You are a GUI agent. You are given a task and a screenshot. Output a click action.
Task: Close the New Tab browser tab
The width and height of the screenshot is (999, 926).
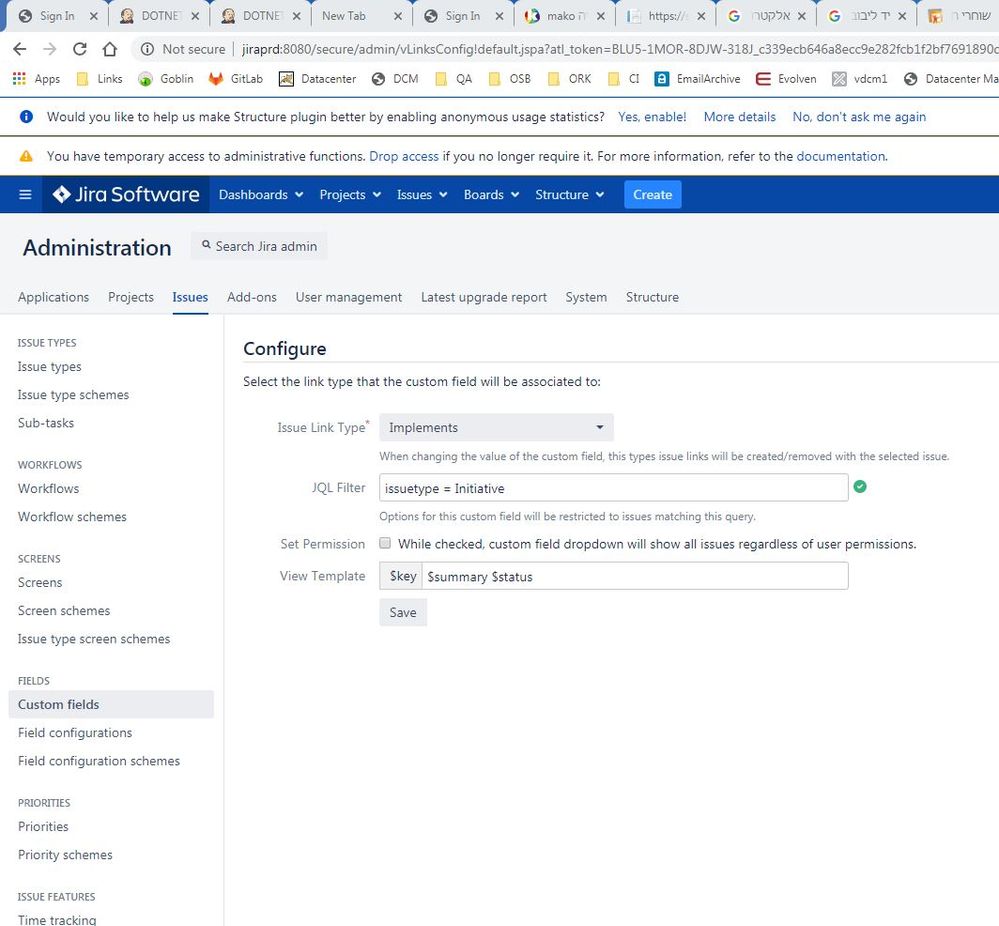(x=398, y=16)
